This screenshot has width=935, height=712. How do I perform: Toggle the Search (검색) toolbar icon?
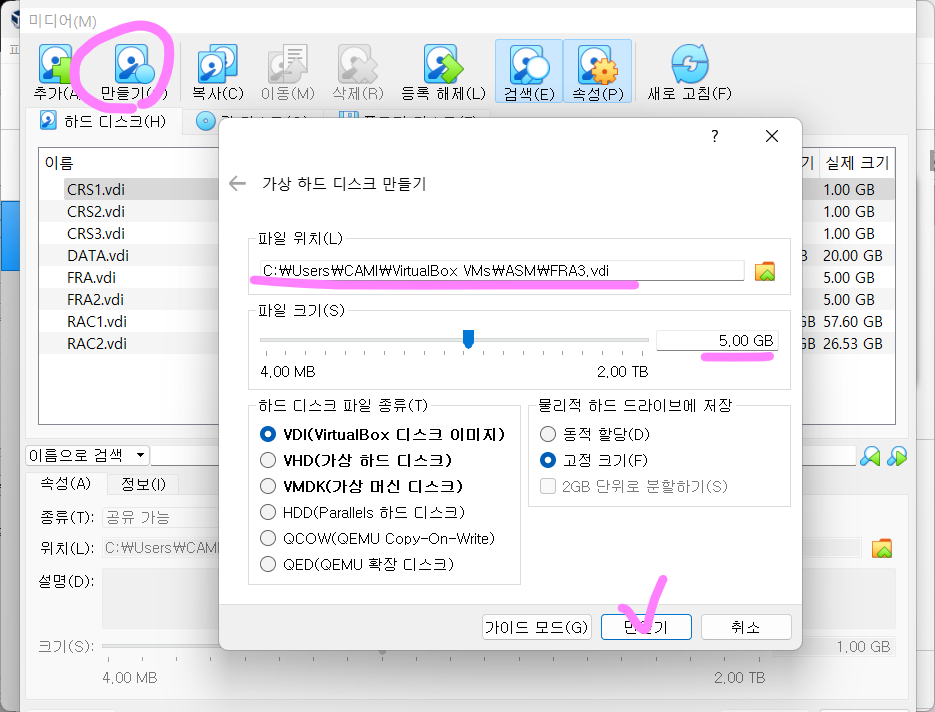[x=529, y=72]
